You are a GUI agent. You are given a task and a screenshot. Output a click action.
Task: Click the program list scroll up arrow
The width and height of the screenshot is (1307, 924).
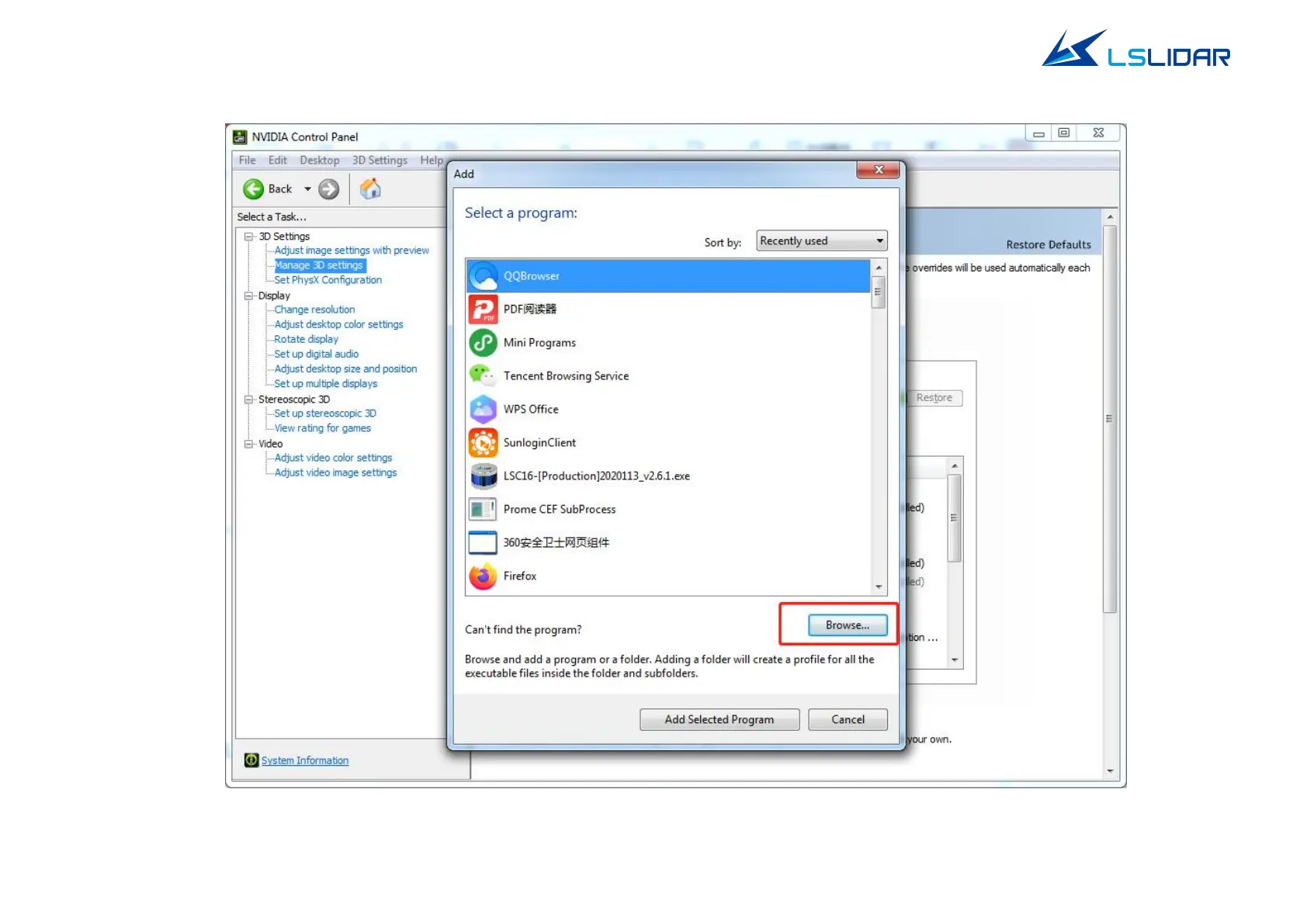tap(879, 268)
